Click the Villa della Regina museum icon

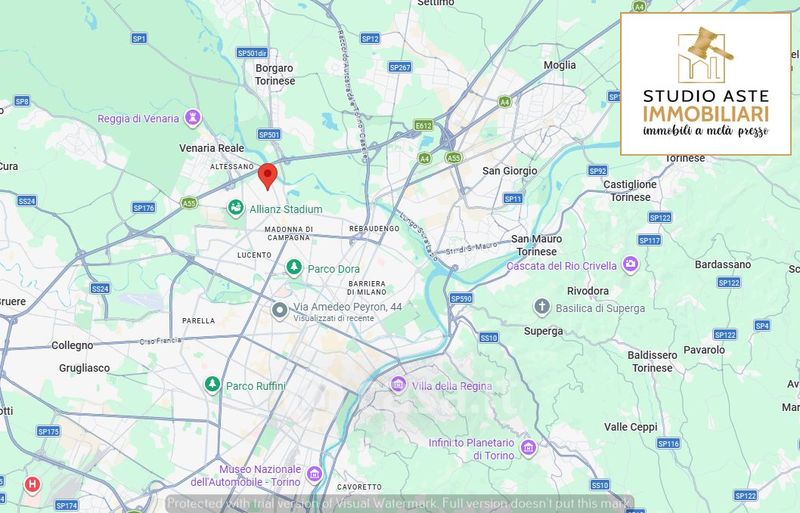398,384
